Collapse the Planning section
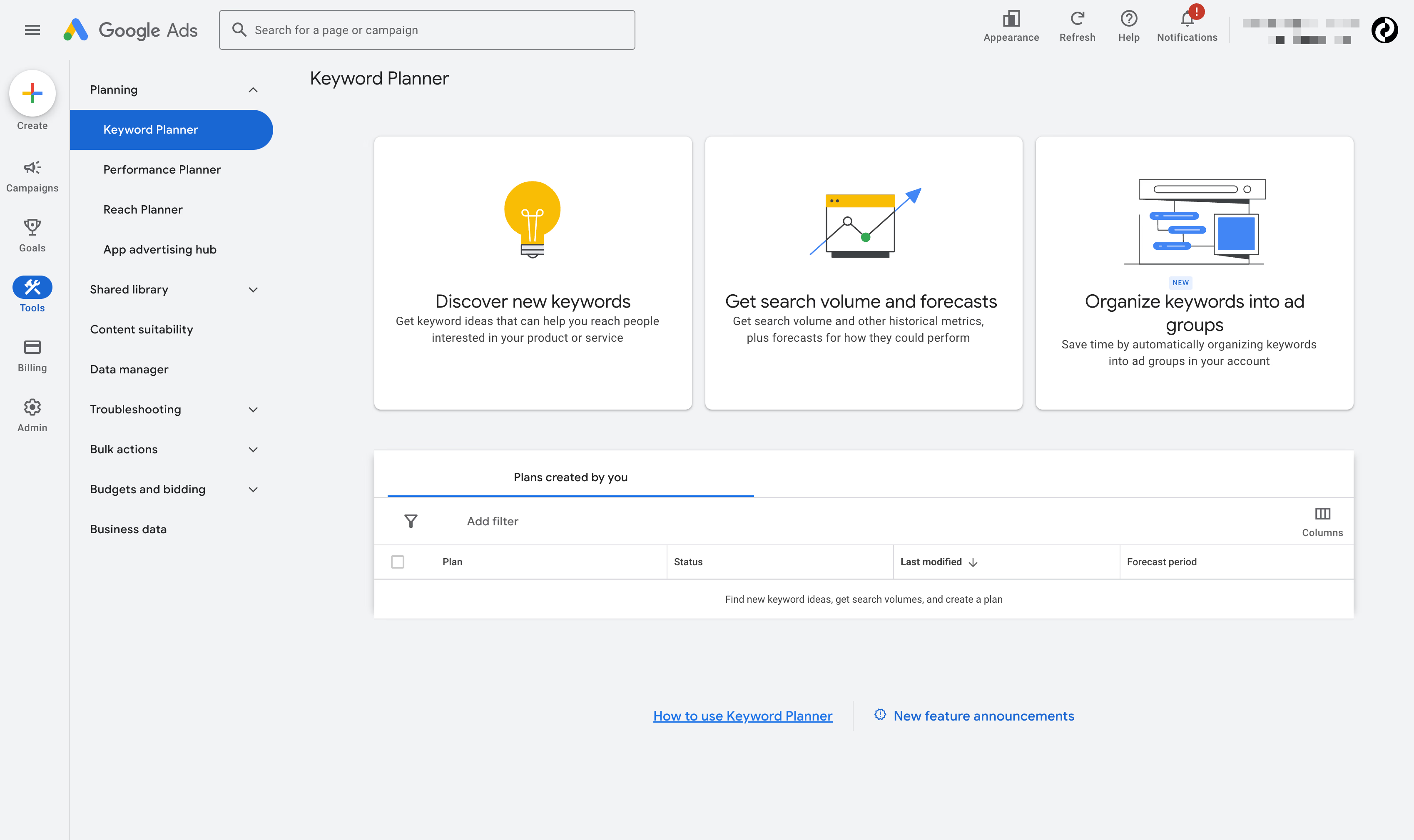1414x840 pixels. click(253, 90)
